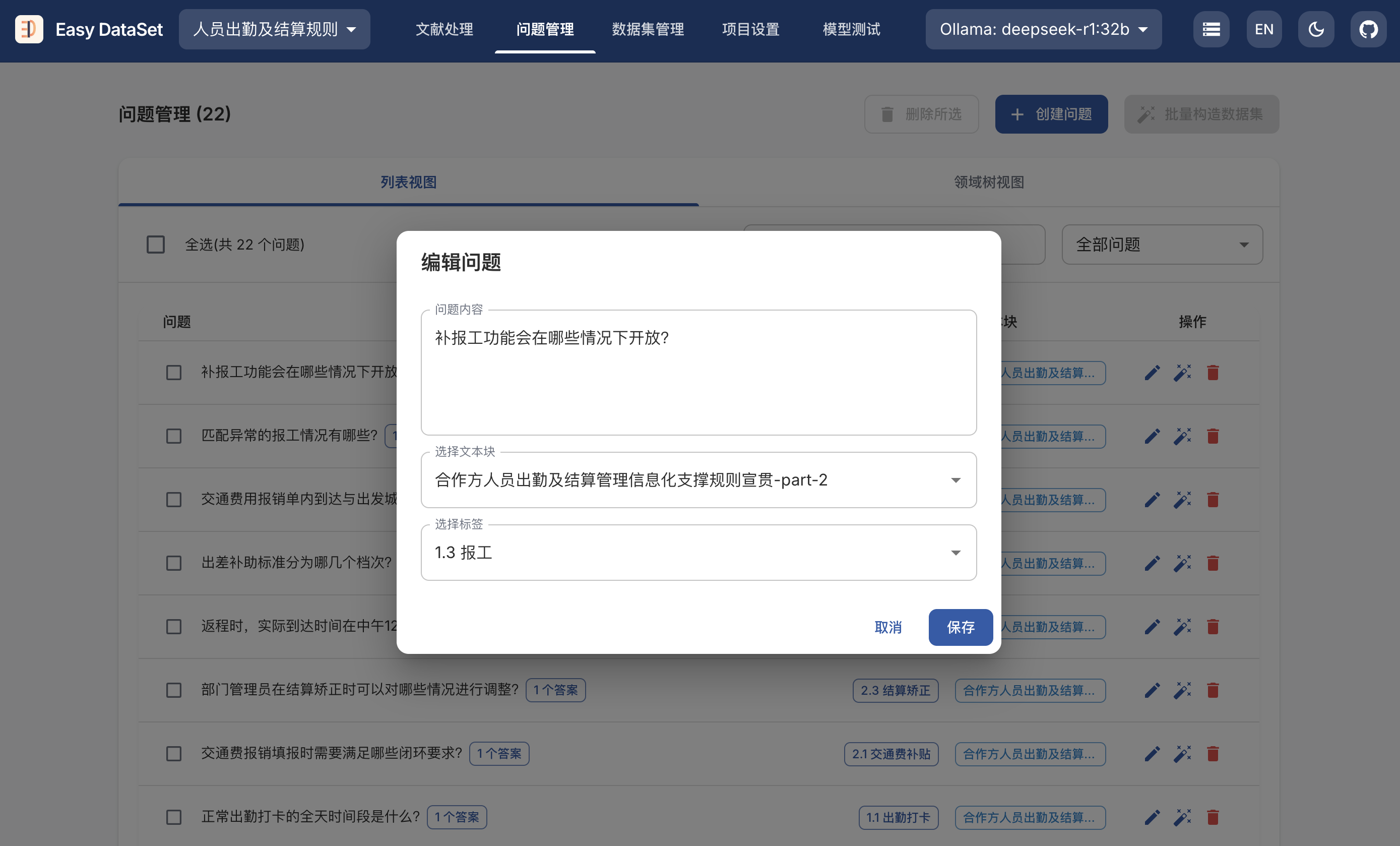Switch to the 数据集管理 menu

click(x=648, y=29)
